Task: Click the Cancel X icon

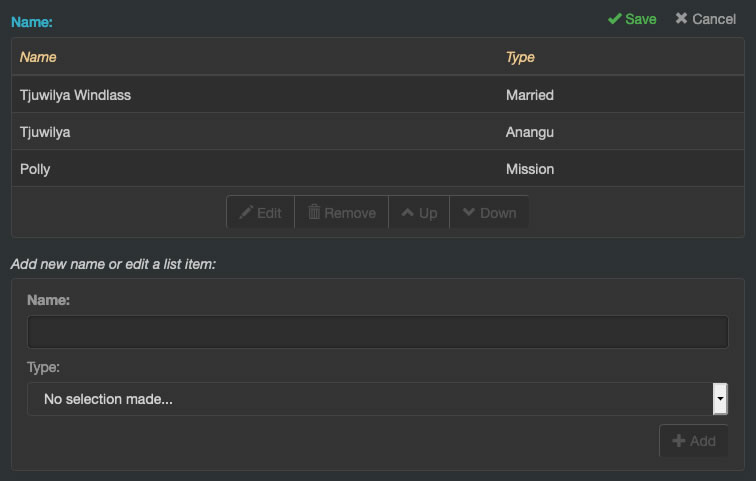Action: pos(681,18)
